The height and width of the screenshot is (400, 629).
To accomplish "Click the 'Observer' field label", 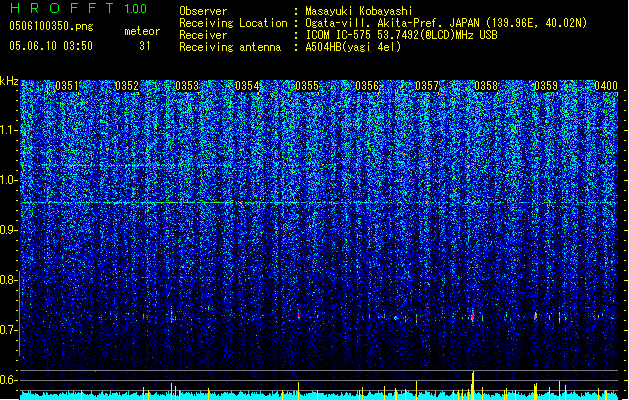I will coord(203,11).
